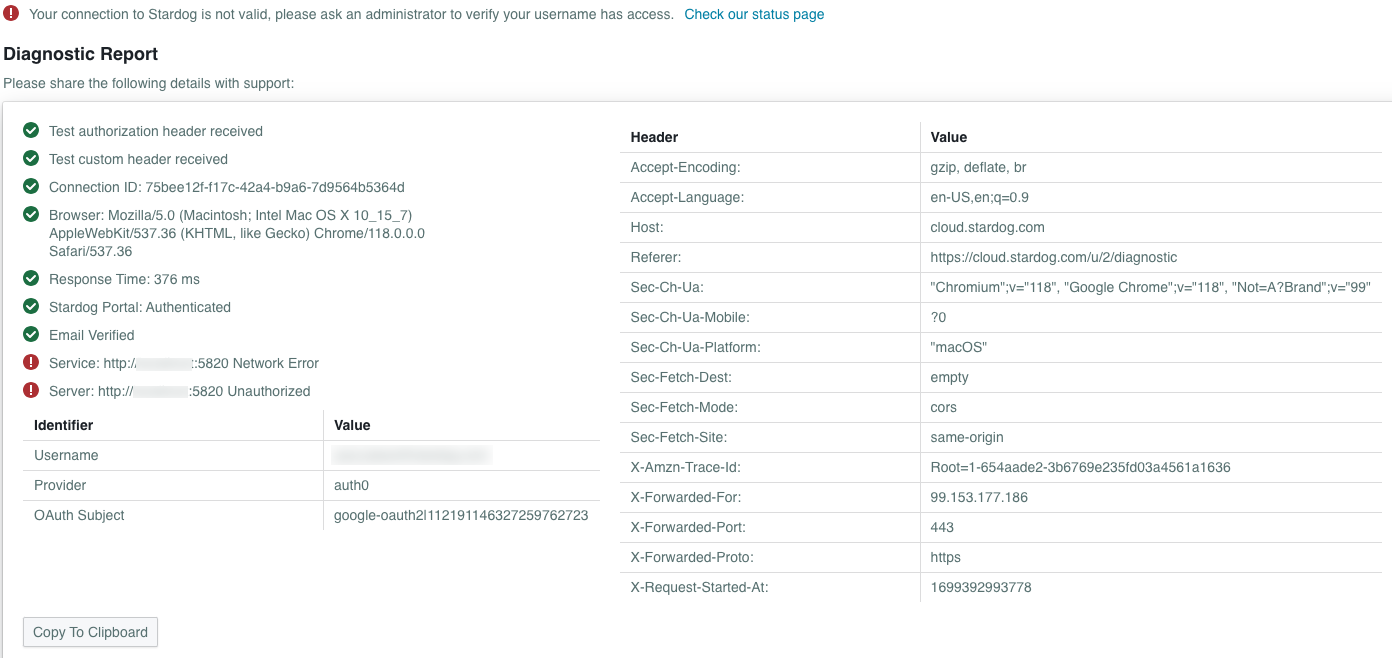This screenshot has height=658, width=1392.
Task: Click the check beside "Response Time: 376 ms"
Action: tap(30, 278)
